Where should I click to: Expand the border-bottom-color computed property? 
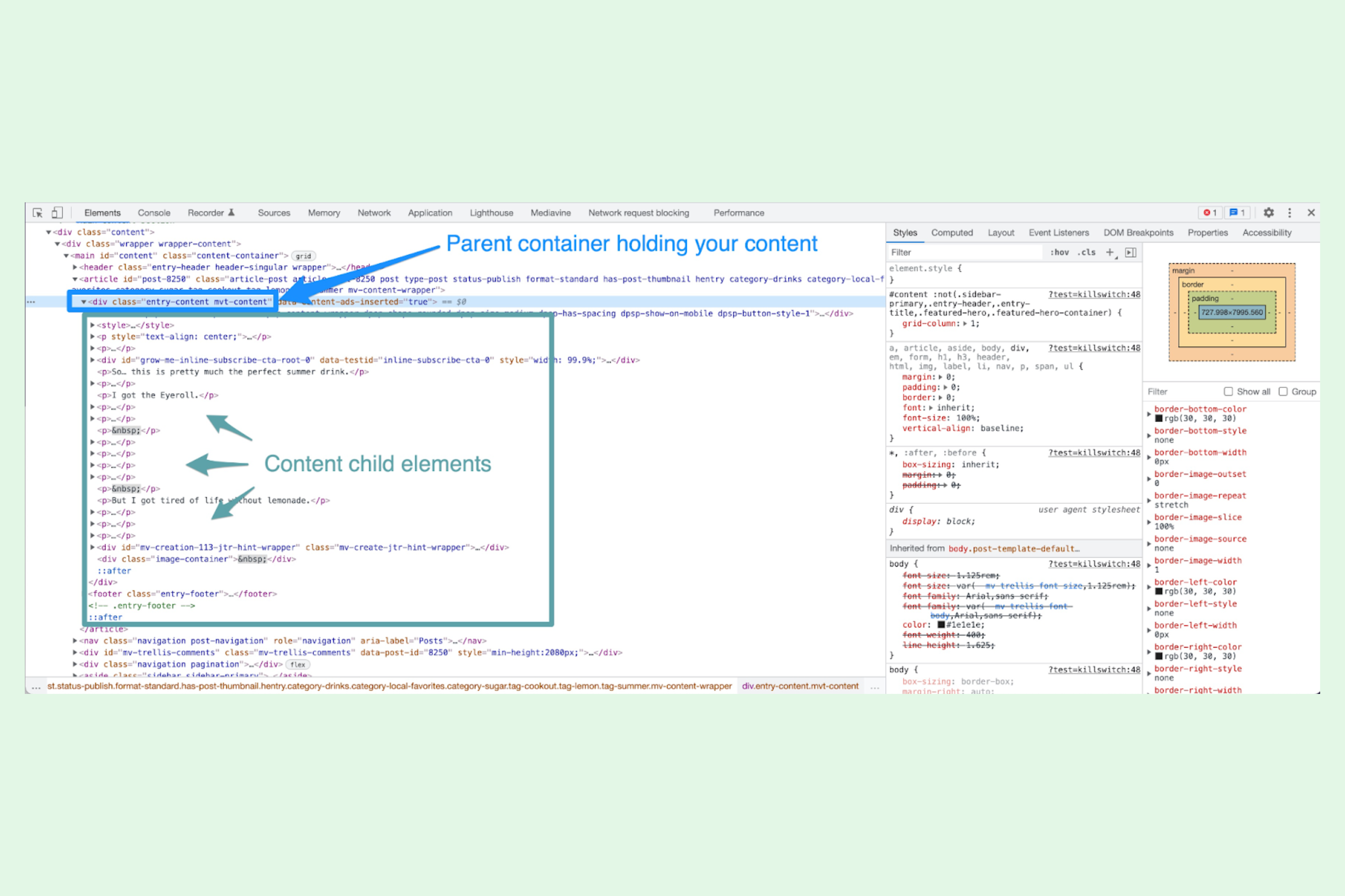pyautogui.click(x=1149, y=414)
